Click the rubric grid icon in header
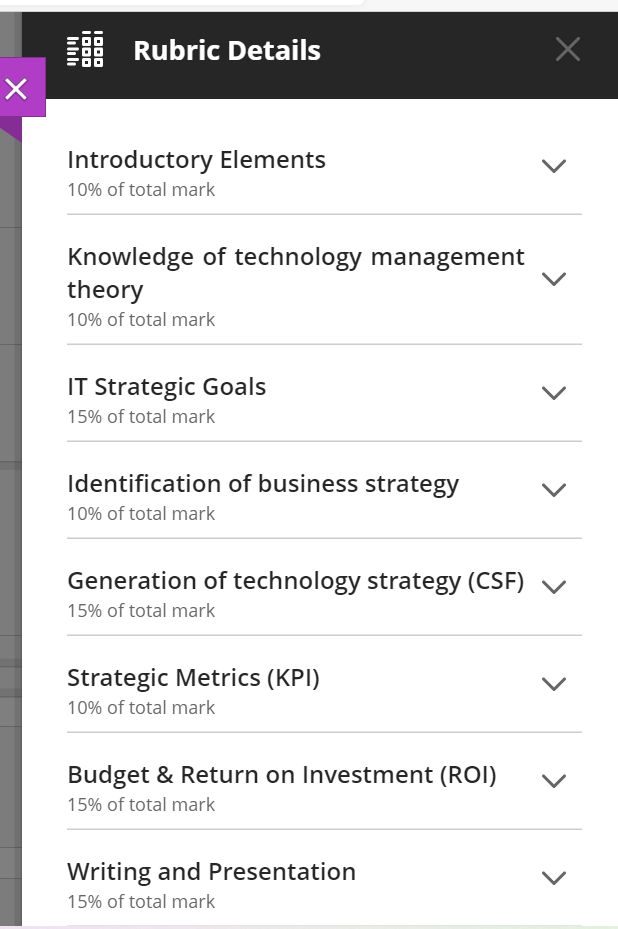The width and height of the screenshot is (618, 929). coord(85,49)
